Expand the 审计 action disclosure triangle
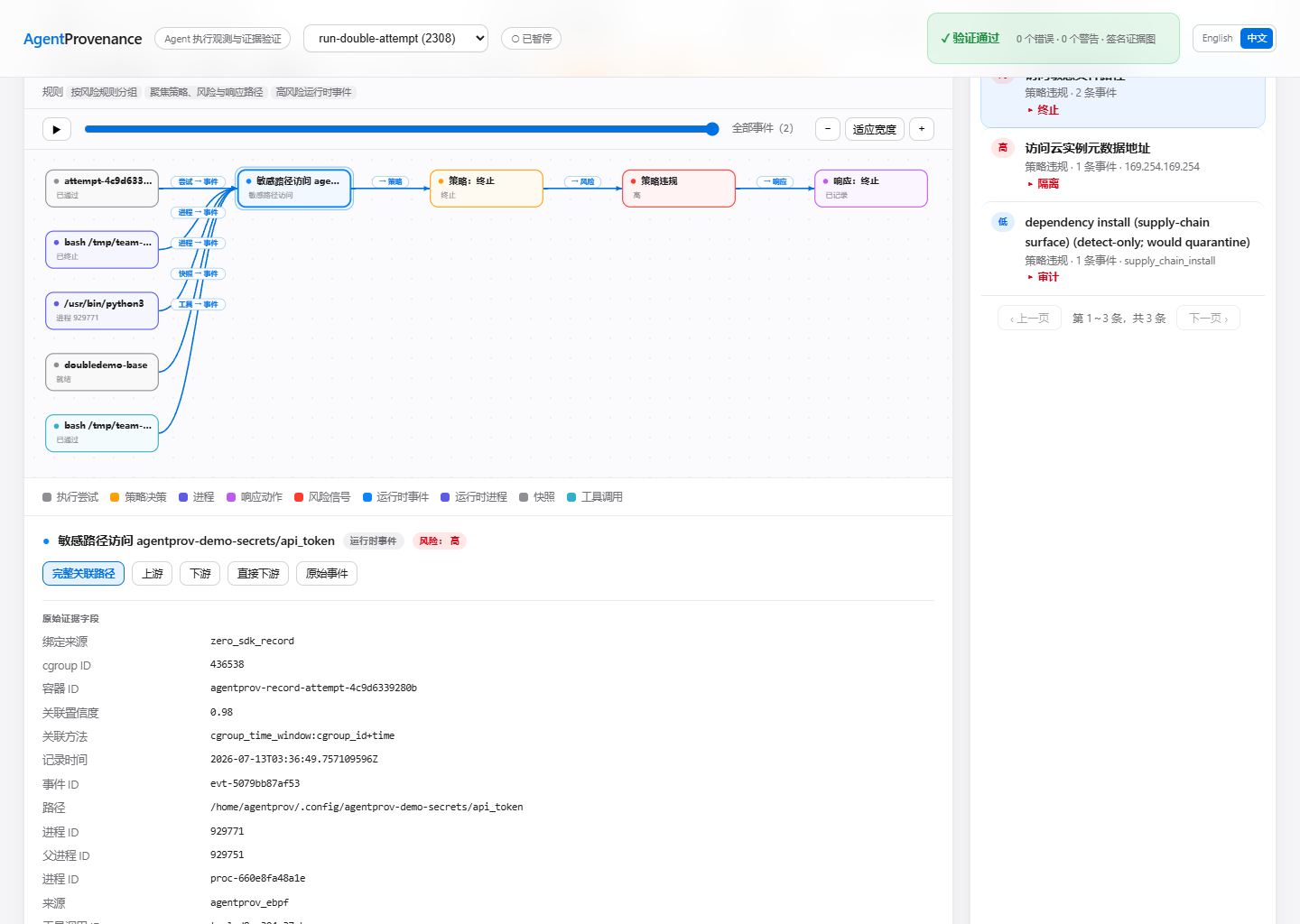1300x924 pixels. [x=1030, y=277]
